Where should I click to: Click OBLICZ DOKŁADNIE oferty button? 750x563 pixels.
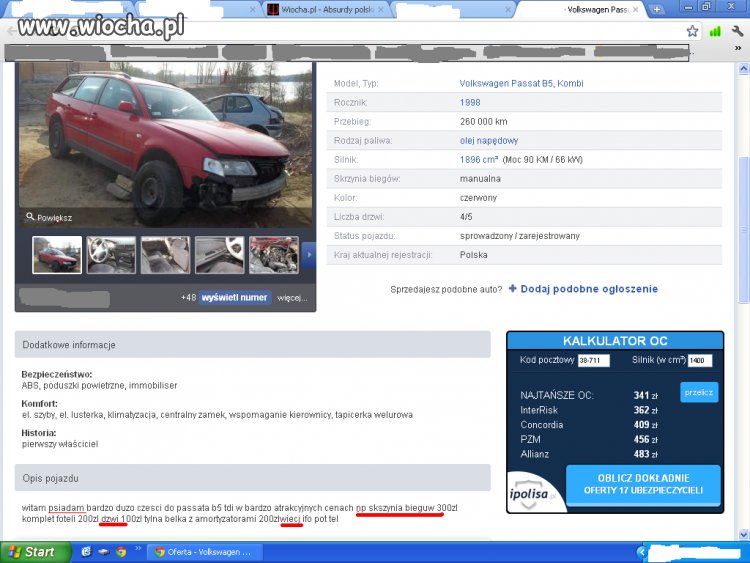[x=643, y=485]
